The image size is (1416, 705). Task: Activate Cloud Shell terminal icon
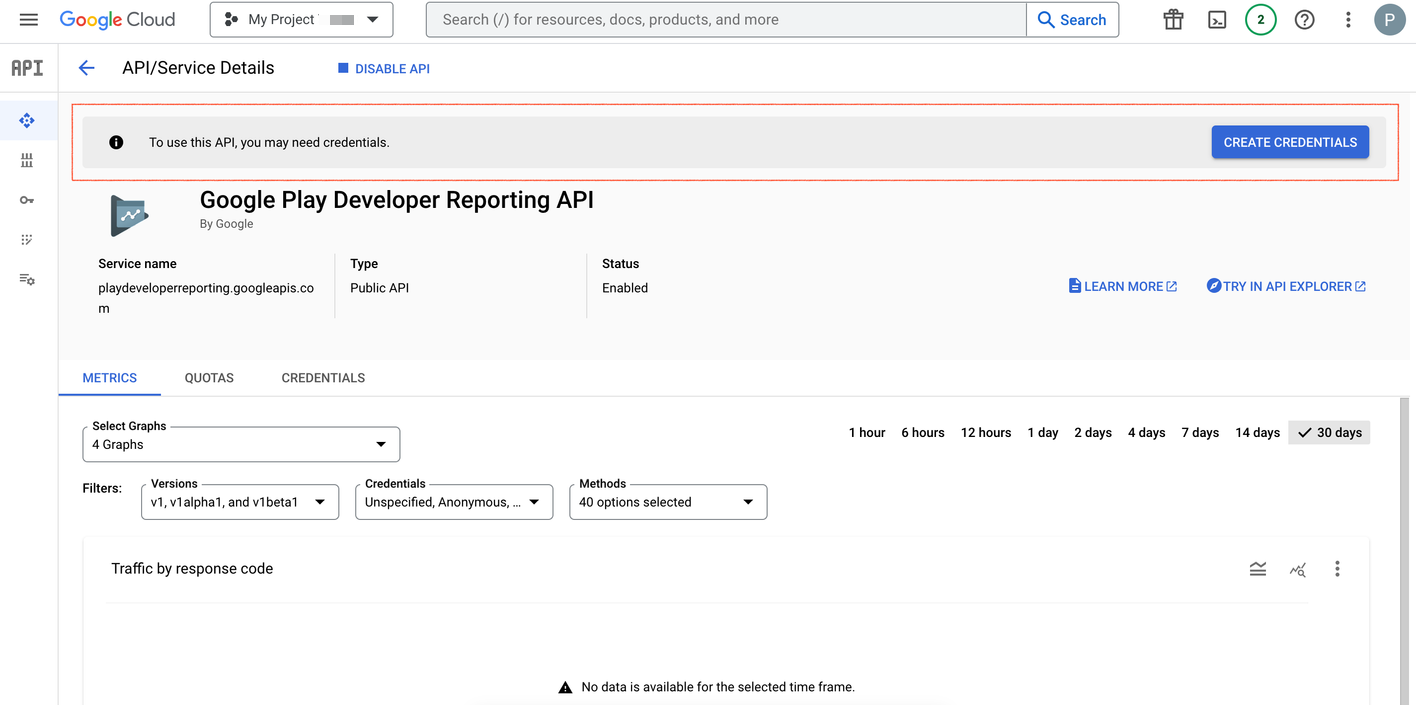[x=1217, y=20]
